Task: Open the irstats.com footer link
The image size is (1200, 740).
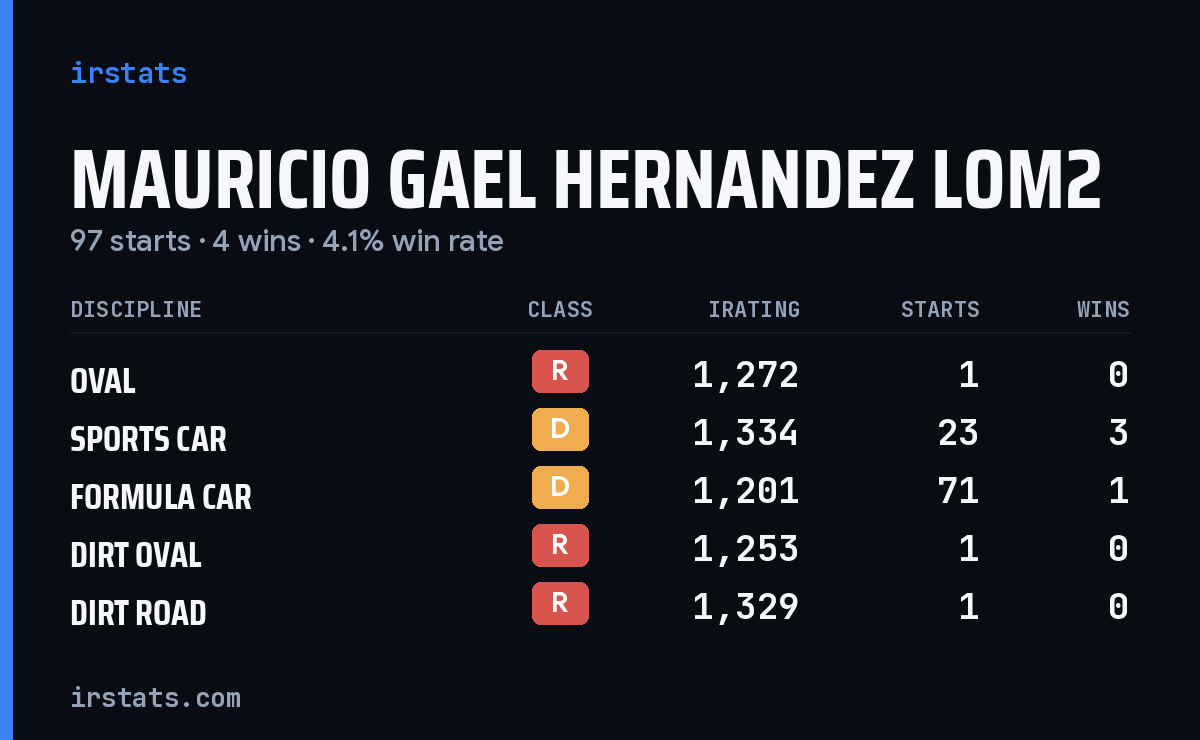Action: click(155, 697)
